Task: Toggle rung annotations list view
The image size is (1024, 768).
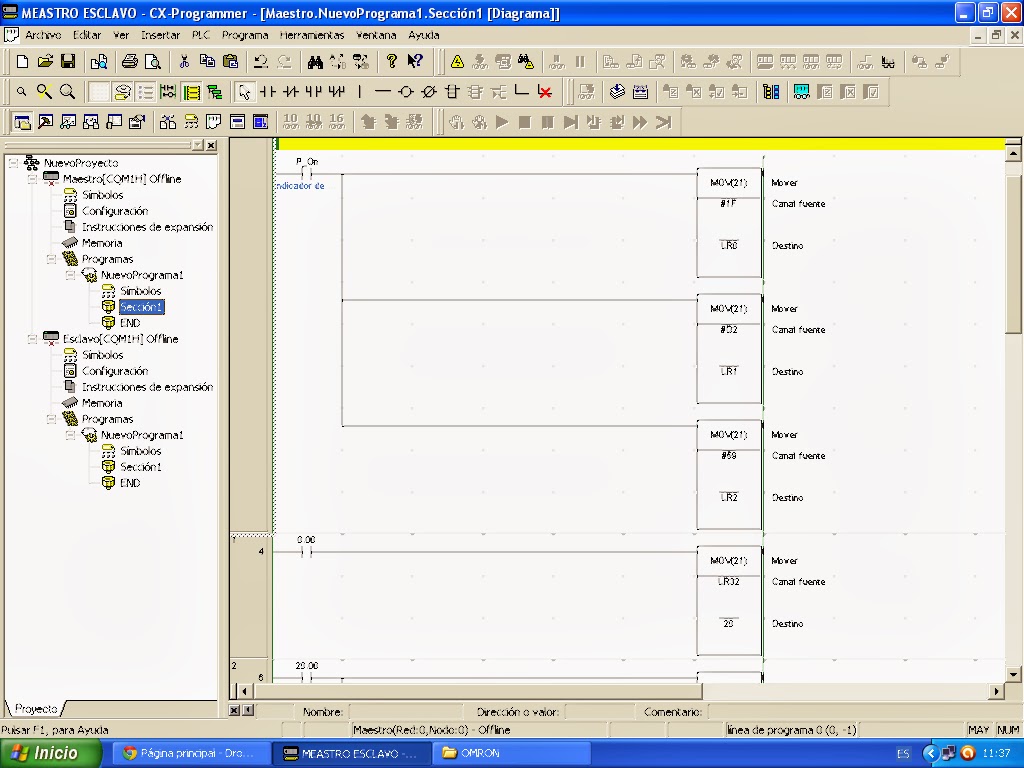Action: pos(145,92)
